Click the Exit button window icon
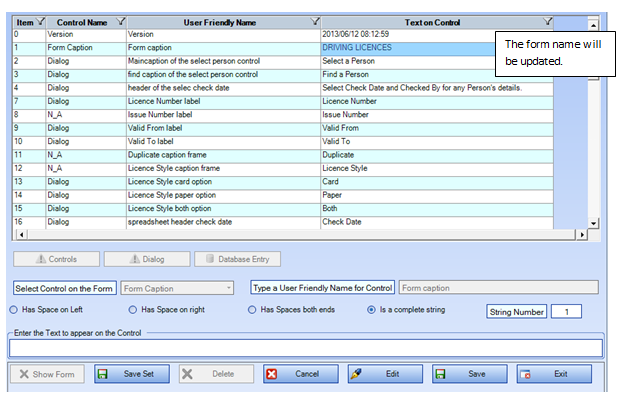 click(x=525, y=374)
